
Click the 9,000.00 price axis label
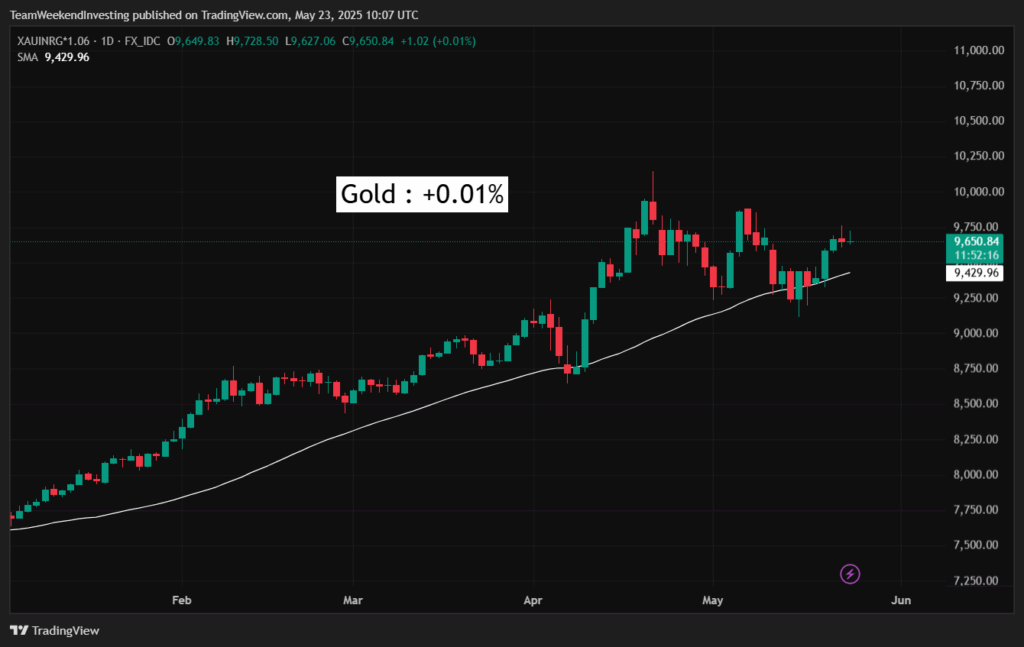point(976,333)
